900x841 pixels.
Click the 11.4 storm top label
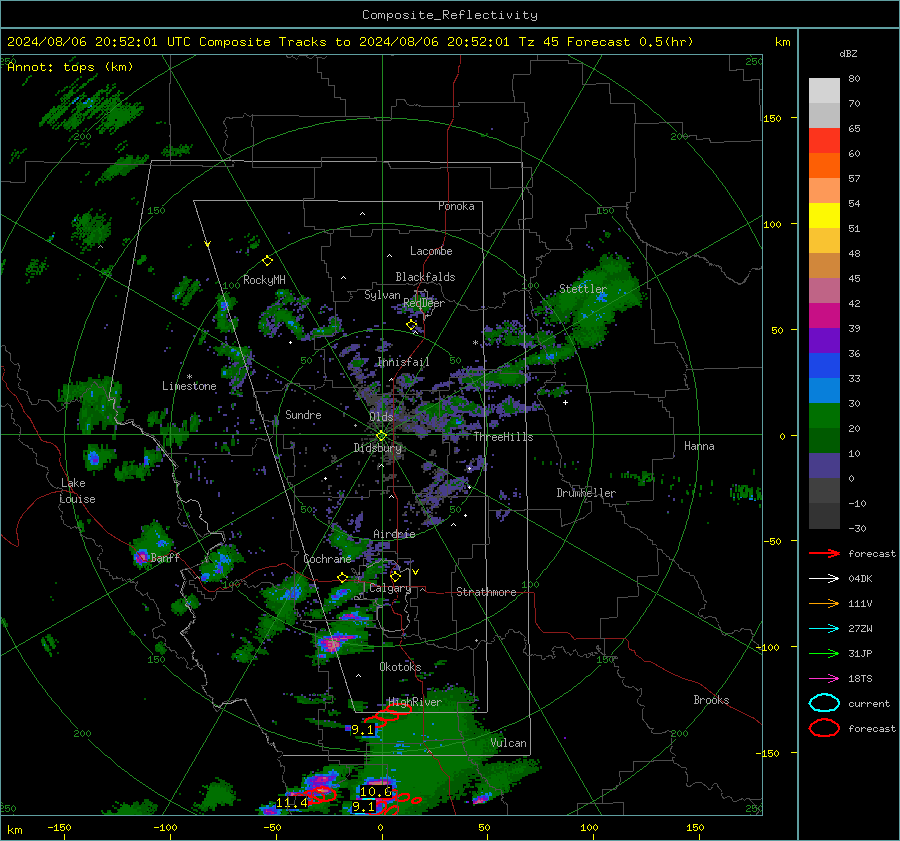coord(292,803)
